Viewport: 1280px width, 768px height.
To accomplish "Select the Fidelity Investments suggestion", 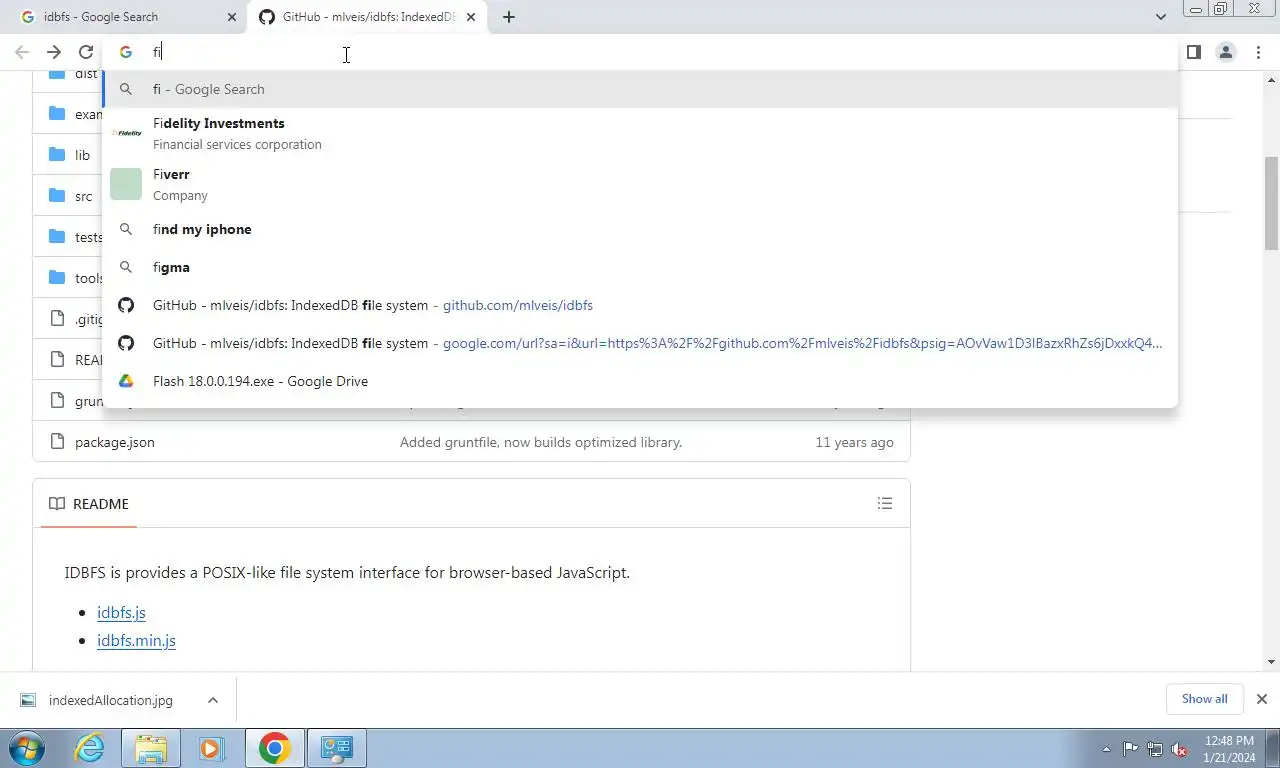I will pyautogui.click(x=640, y=133).
